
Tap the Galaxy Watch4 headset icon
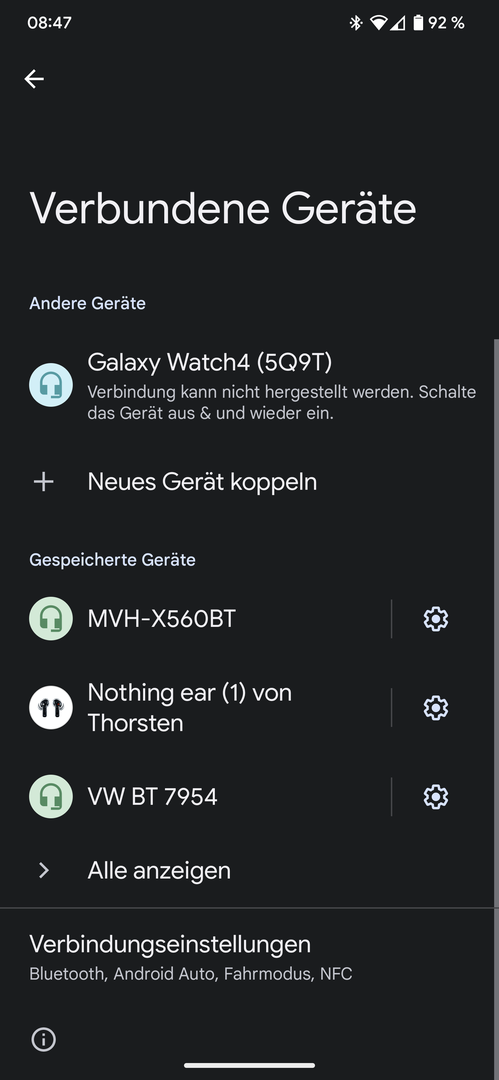tap(51, 385)
